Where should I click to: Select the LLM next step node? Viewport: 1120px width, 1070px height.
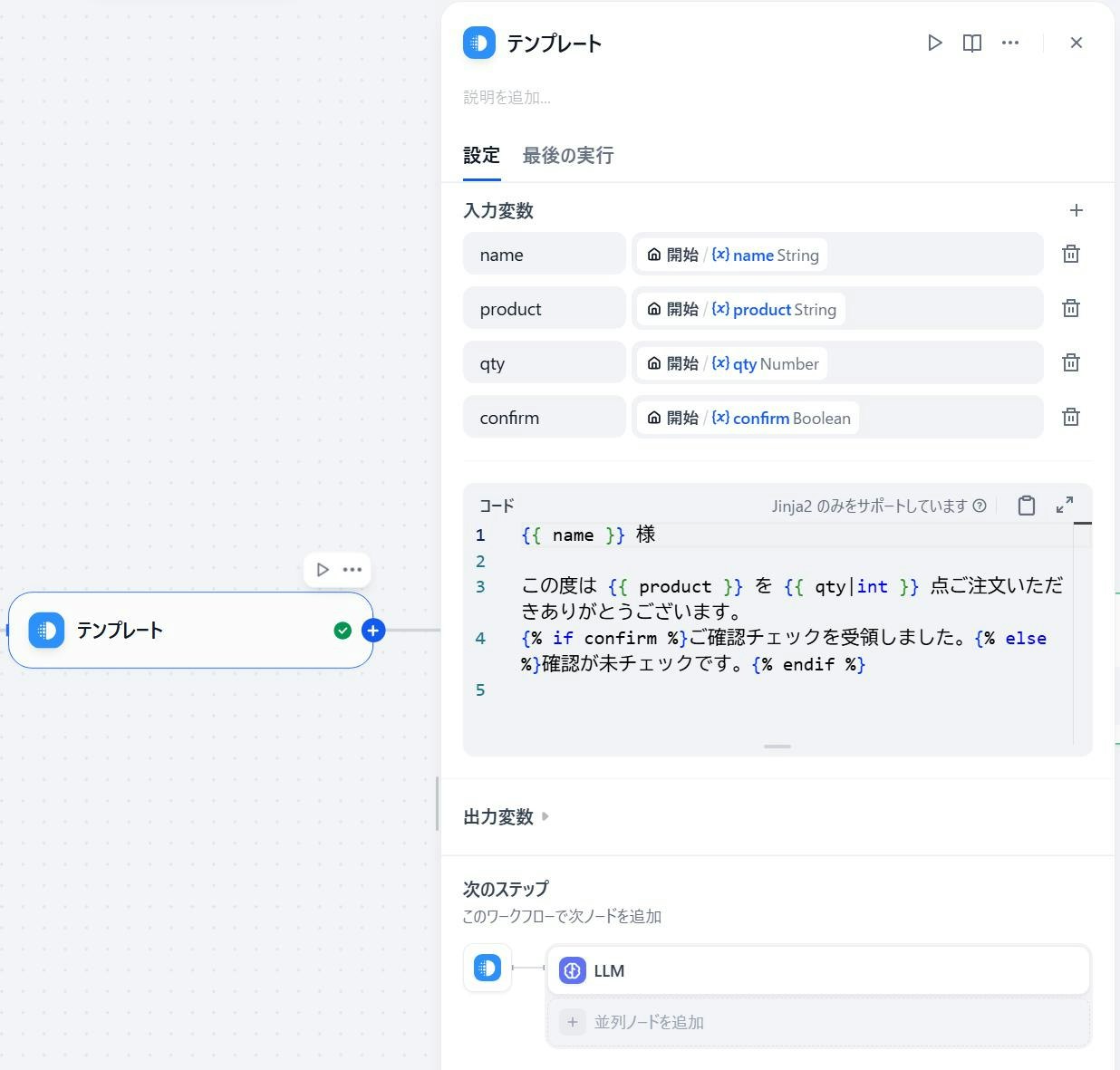(818, 971)
